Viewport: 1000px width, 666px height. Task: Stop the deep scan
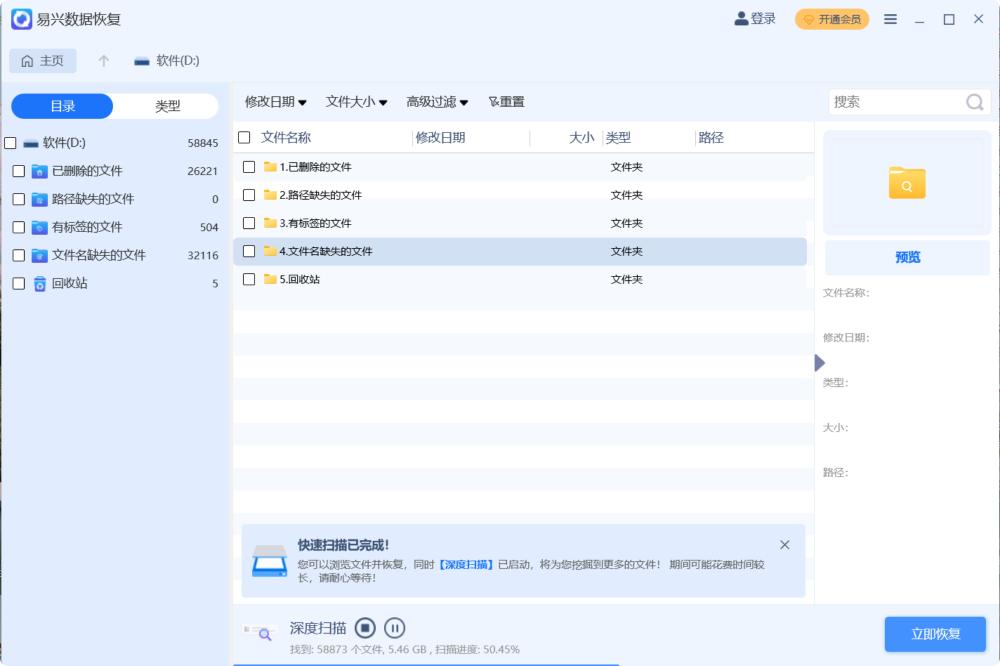click(365, 627)
